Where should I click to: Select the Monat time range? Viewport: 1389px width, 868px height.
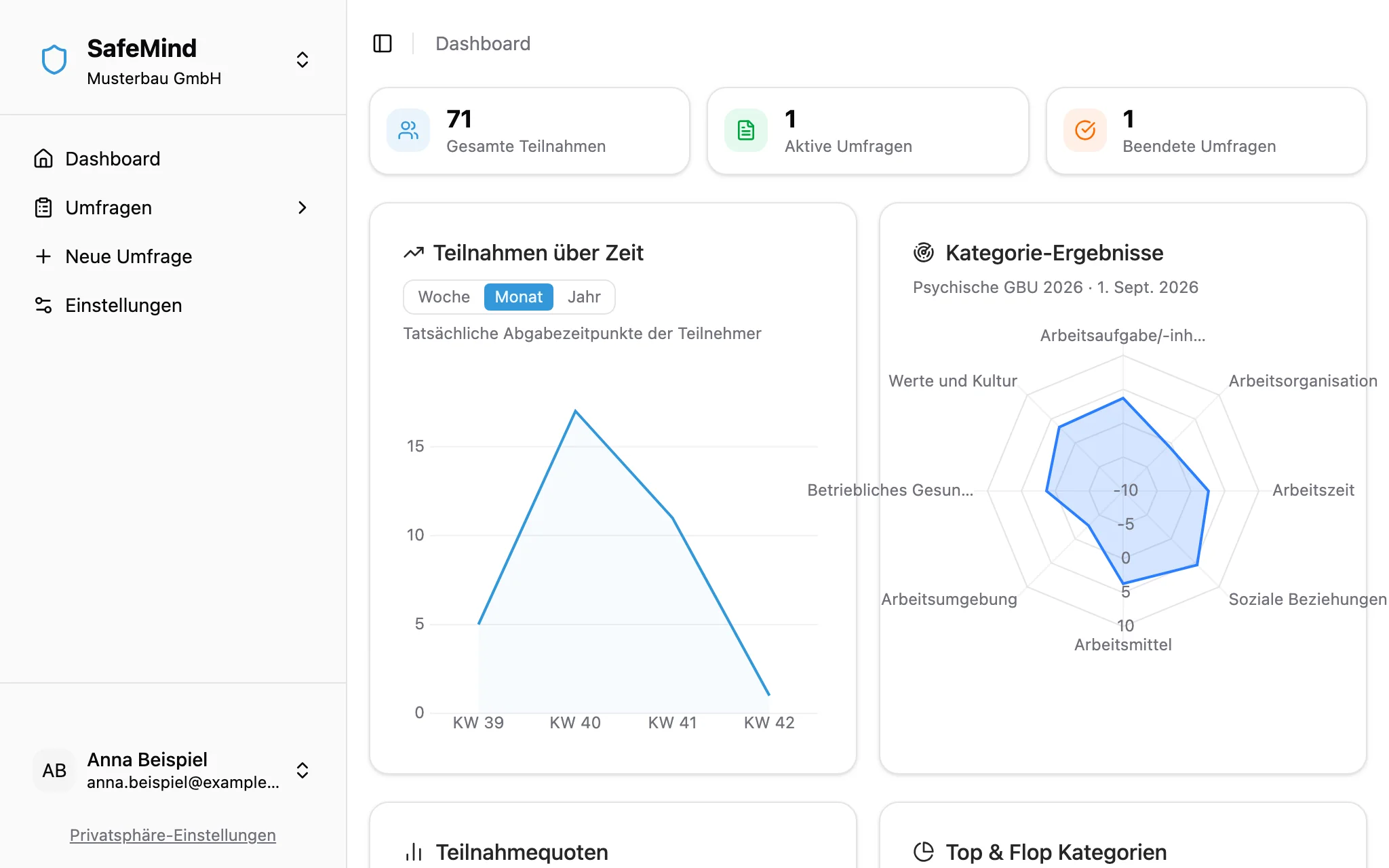tap(519, 297)
